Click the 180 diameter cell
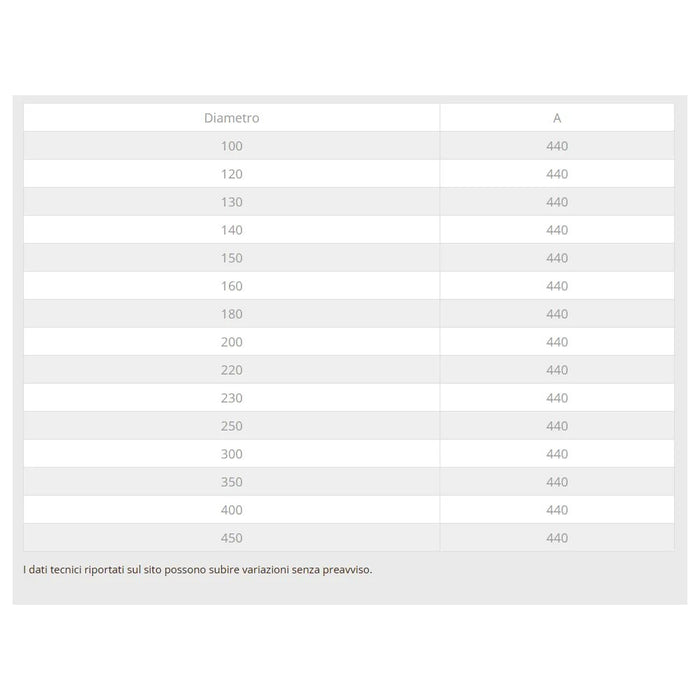The image size is (700, 700). pyautogui.click(x=231, y=314)
